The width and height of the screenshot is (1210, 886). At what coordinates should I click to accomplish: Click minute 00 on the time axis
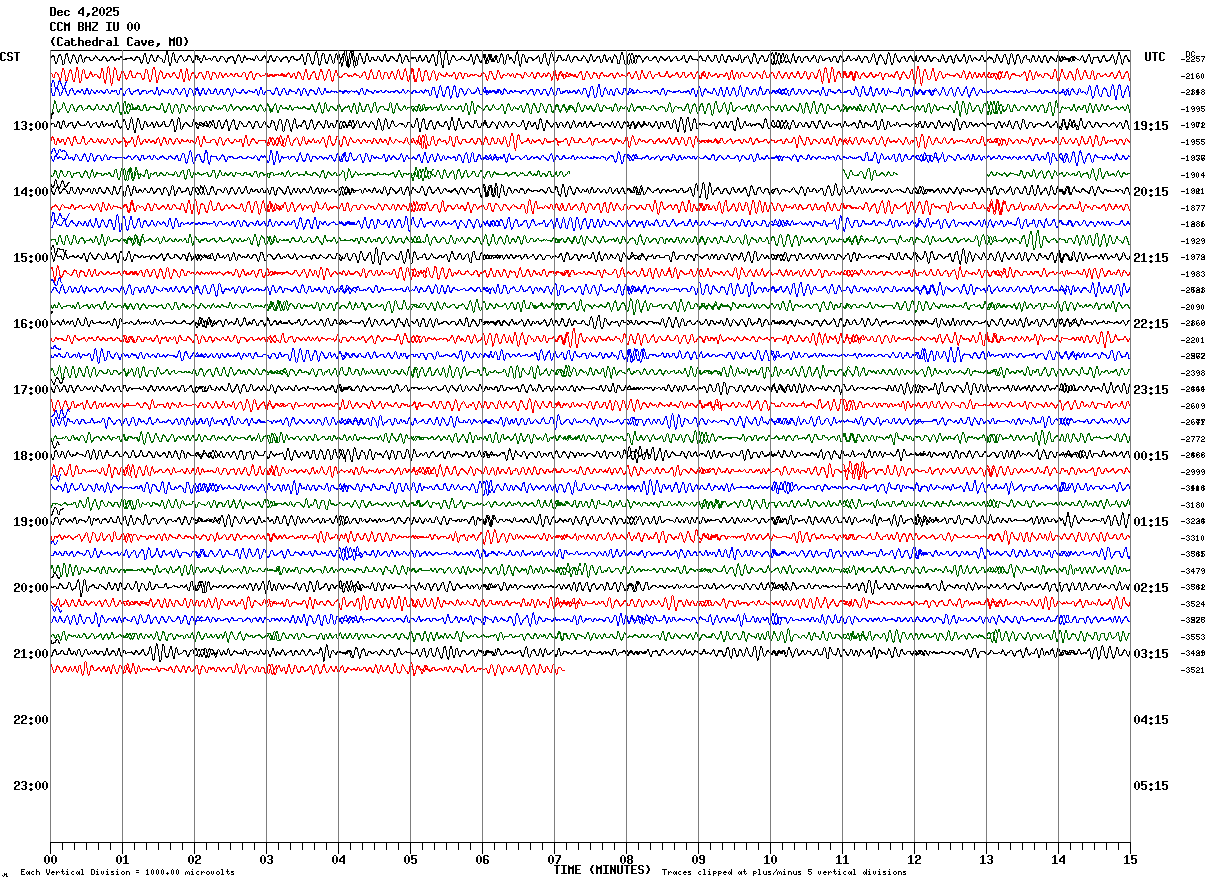(x=50, y=859)
